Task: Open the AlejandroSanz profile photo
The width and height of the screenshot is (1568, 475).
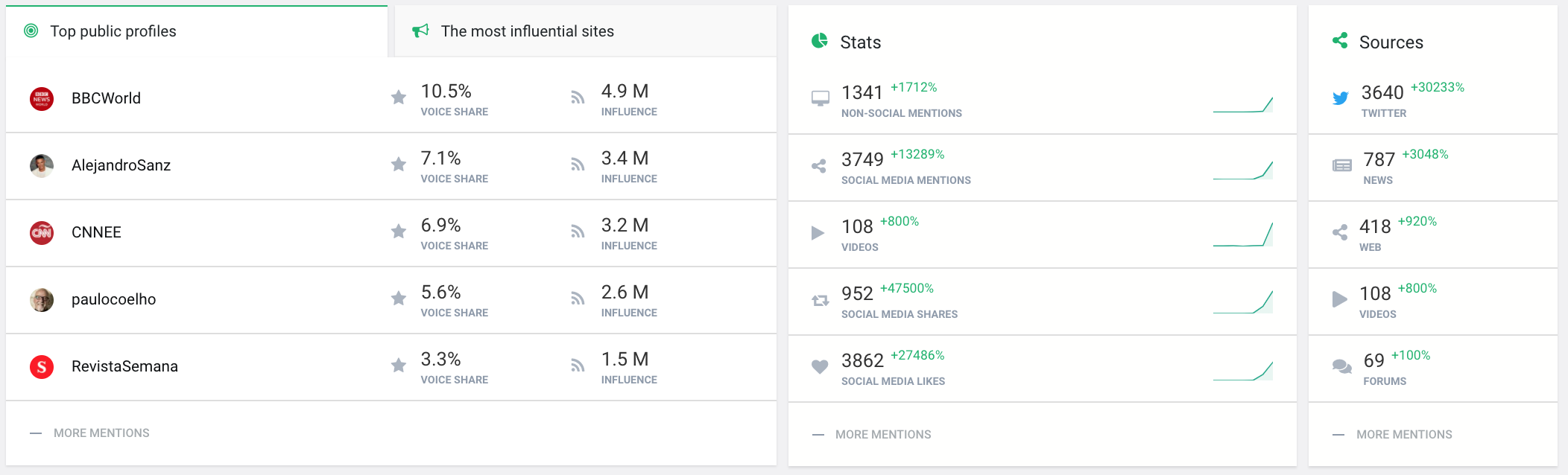Action: pyautogui.click(x=42, y=165)
